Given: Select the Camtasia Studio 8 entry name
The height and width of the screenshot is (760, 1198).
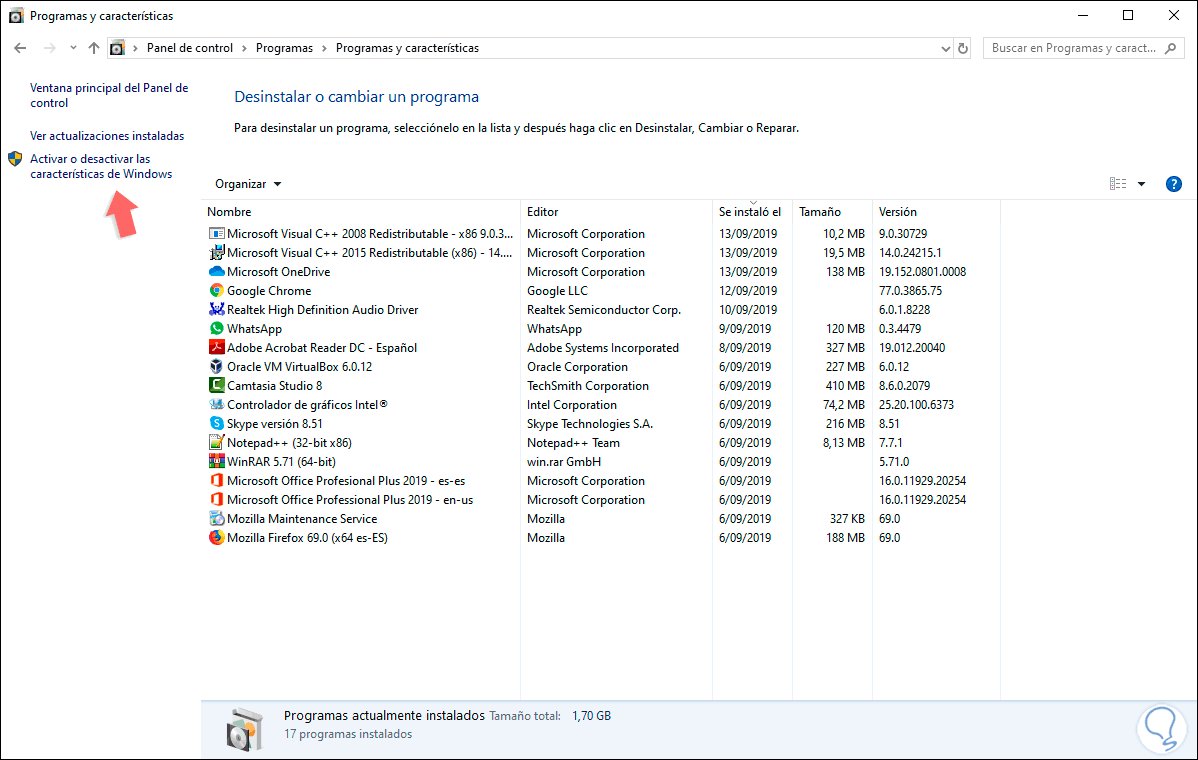Looking at the screenshot, I should coord(274,386).
